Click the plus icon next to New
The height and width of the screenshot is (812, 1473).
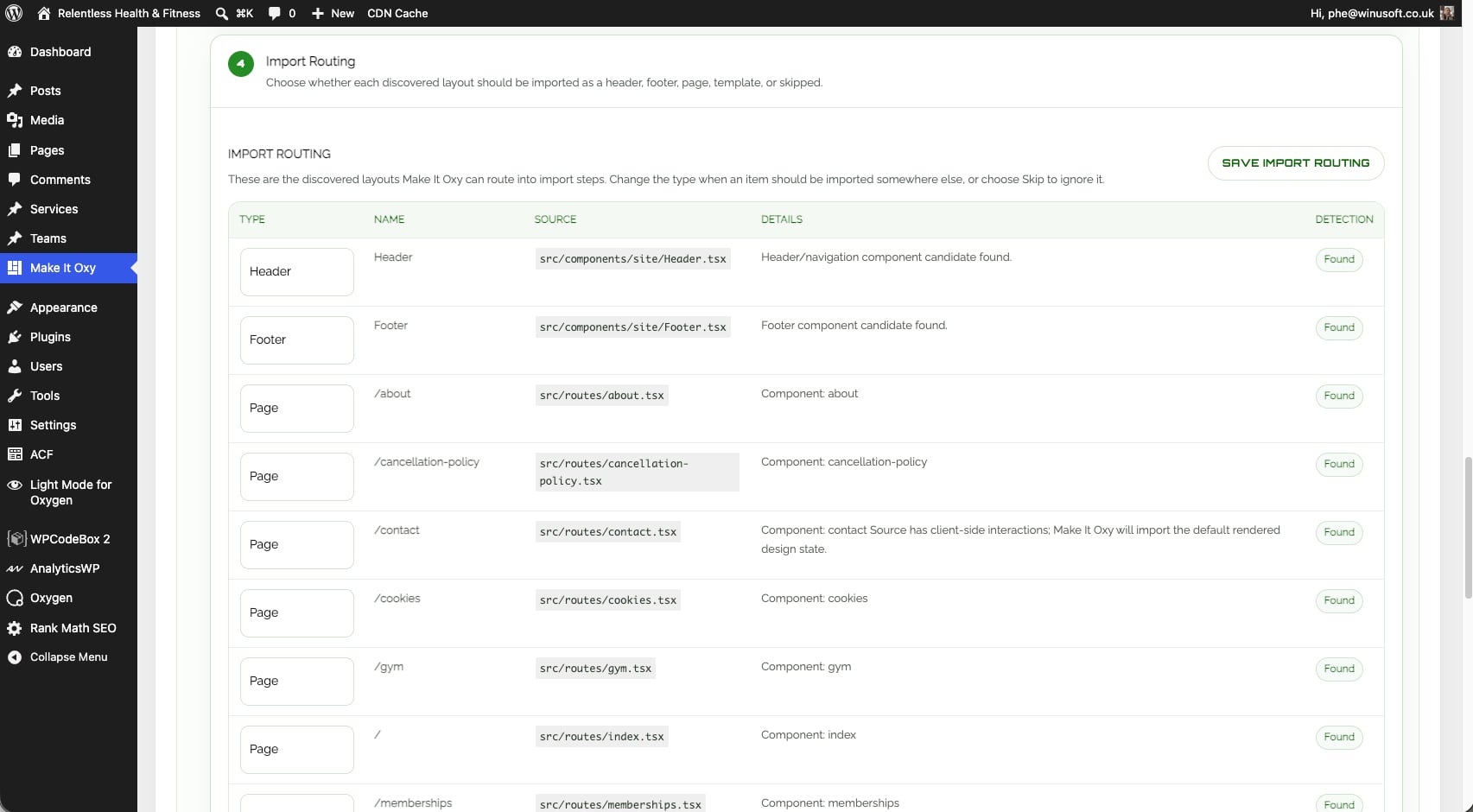[317, 13]
